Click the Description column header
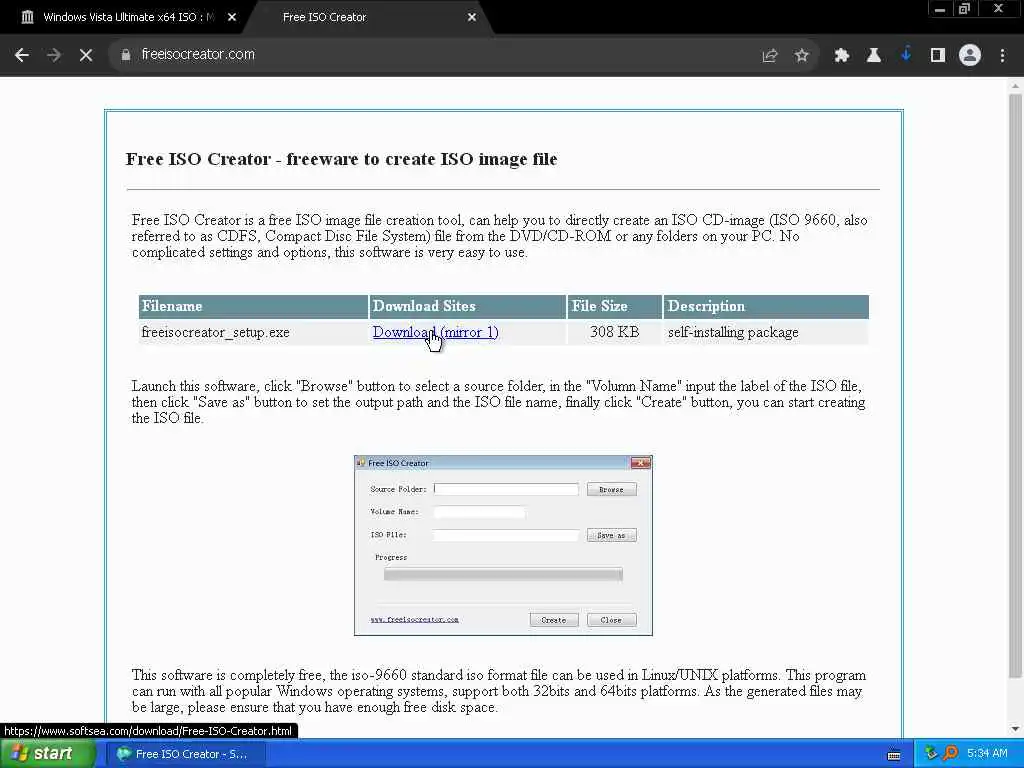 point(766,306)
